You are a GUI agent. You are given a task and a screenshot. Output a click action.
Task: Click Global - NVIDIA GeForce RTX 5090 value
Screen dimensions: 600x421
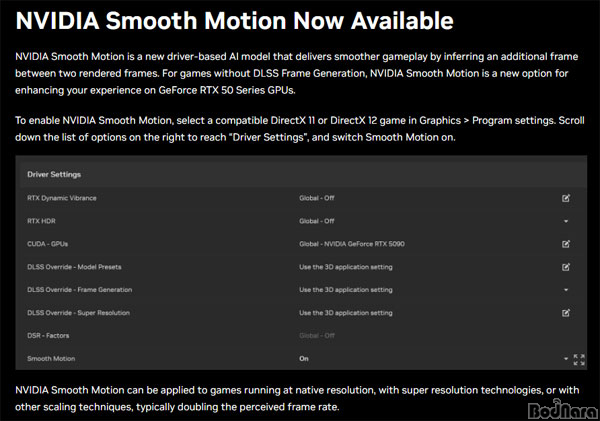point(352,244)
